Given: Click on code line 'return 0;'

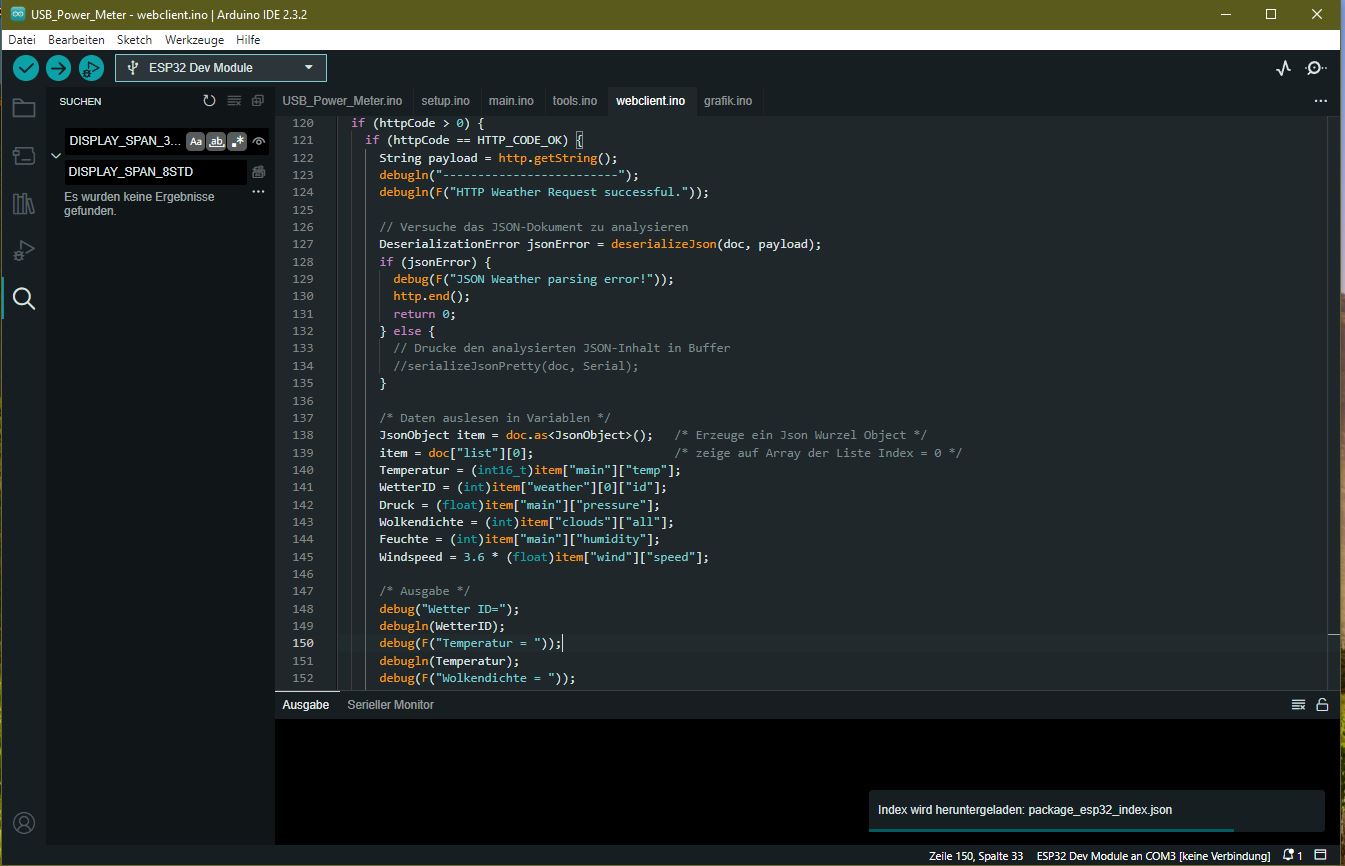Looking at the screenshot, I should coord(424,314).
